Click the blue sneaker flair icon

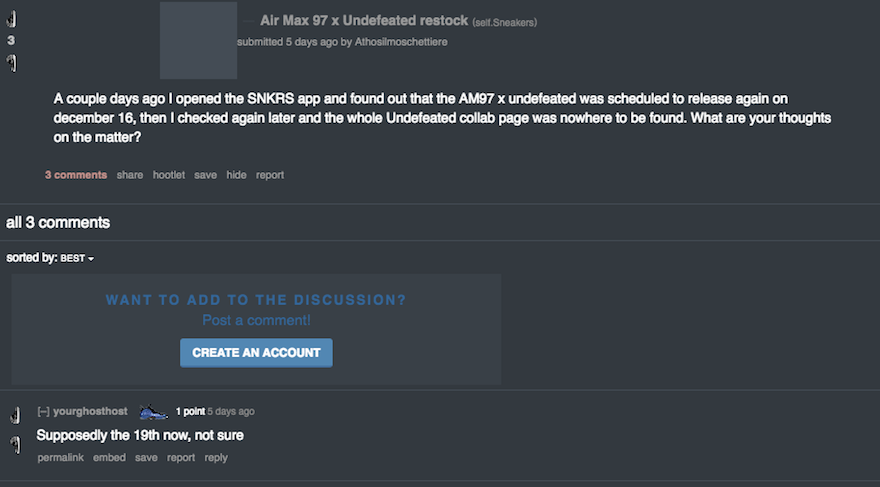point(153,411)
